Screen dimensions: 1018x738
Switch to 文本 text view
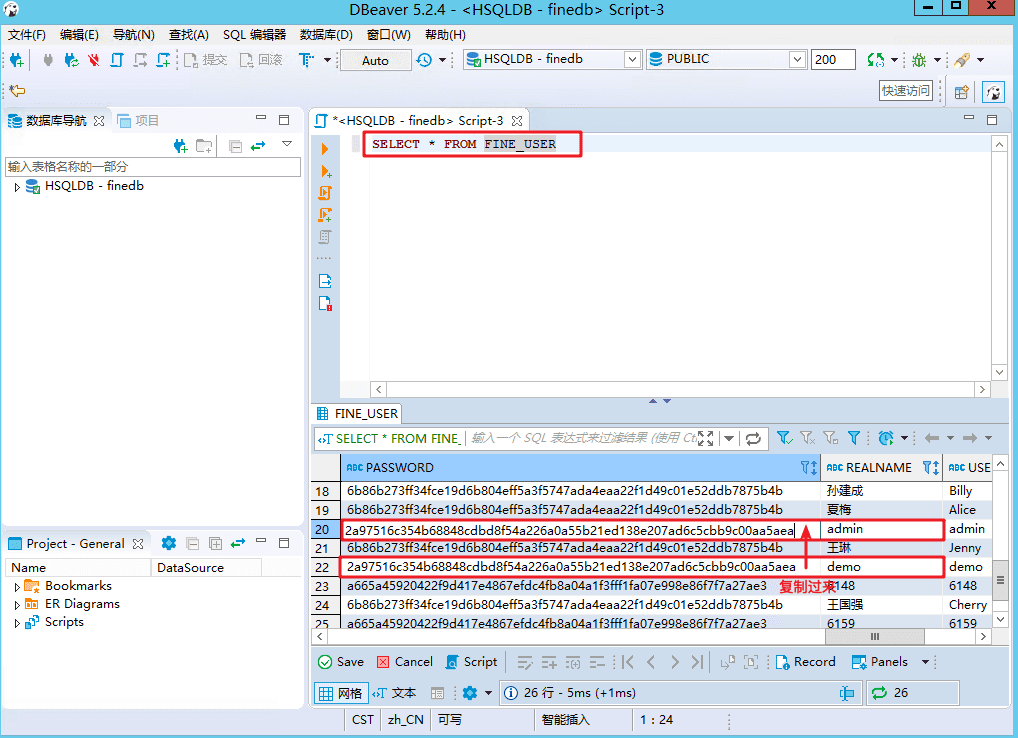(x=394, y=693)
